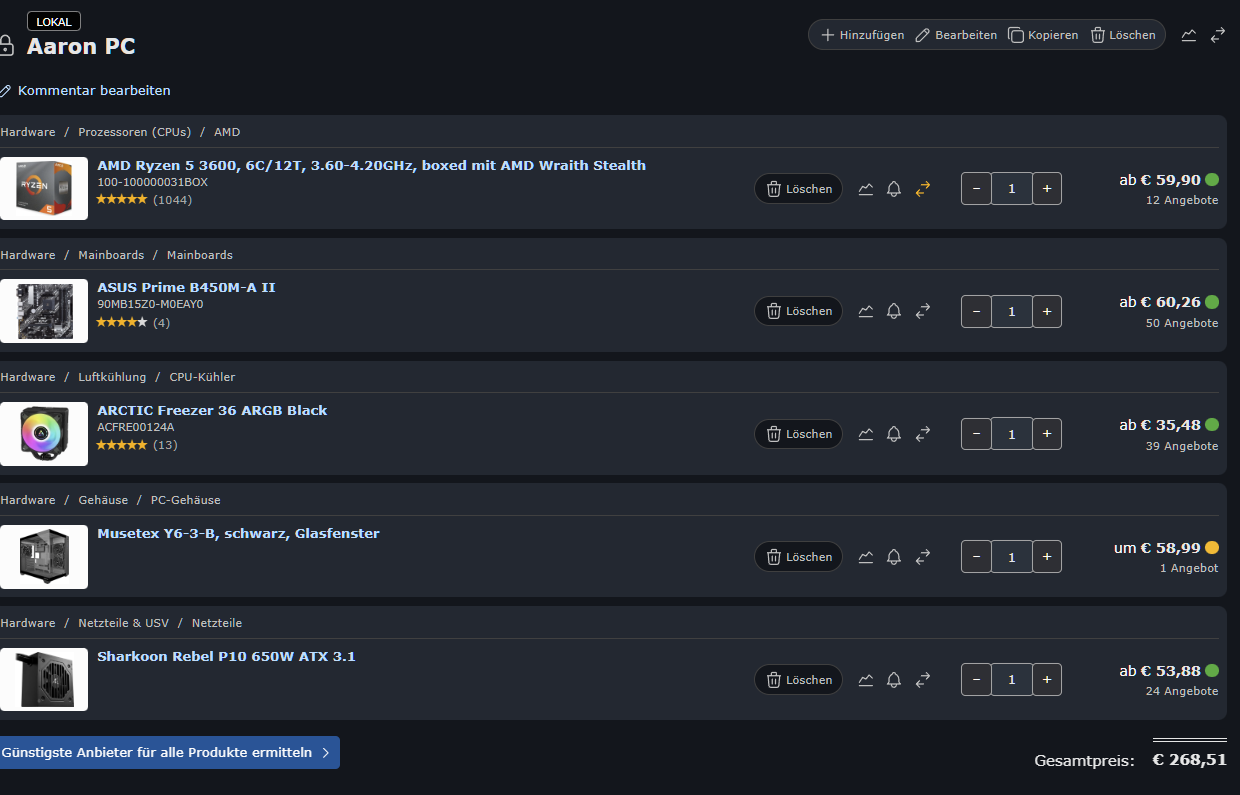Image resolution: width=1240 pixels, height=795 pixels.
Task: Click the quantity field for Musetex Y6-3-B
Action: click(1012, 556)
